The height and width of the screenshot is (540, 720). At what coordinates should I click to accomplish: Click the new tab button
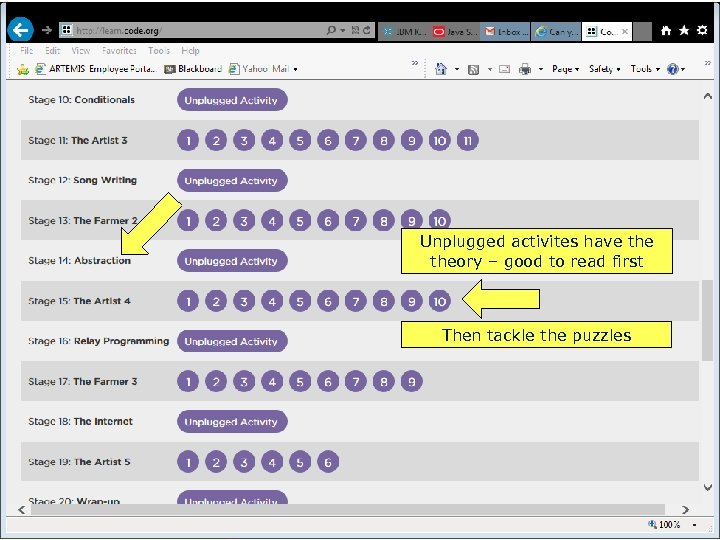pyautogui.click(x=642, y=31)
